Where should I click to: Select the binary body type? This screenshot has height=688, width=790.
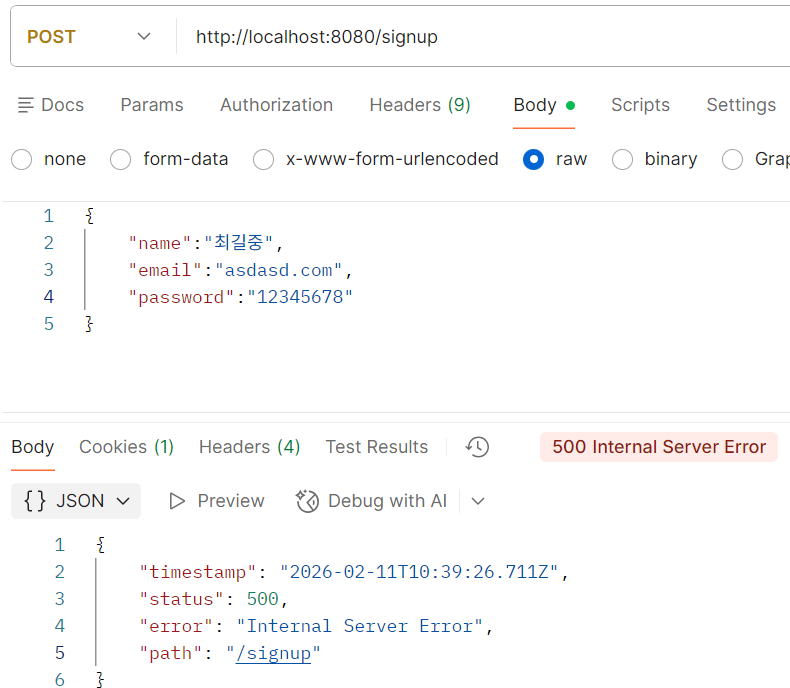point(622,159)
